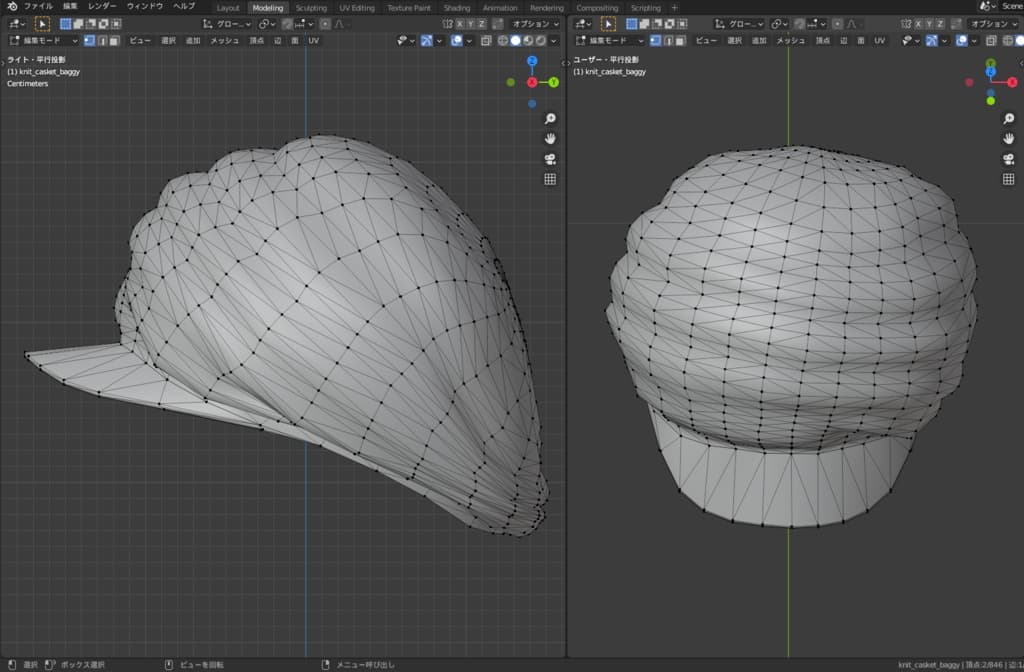Open the ファイル menu
The height and width of the screenshot is (672, 1024).
38,7
